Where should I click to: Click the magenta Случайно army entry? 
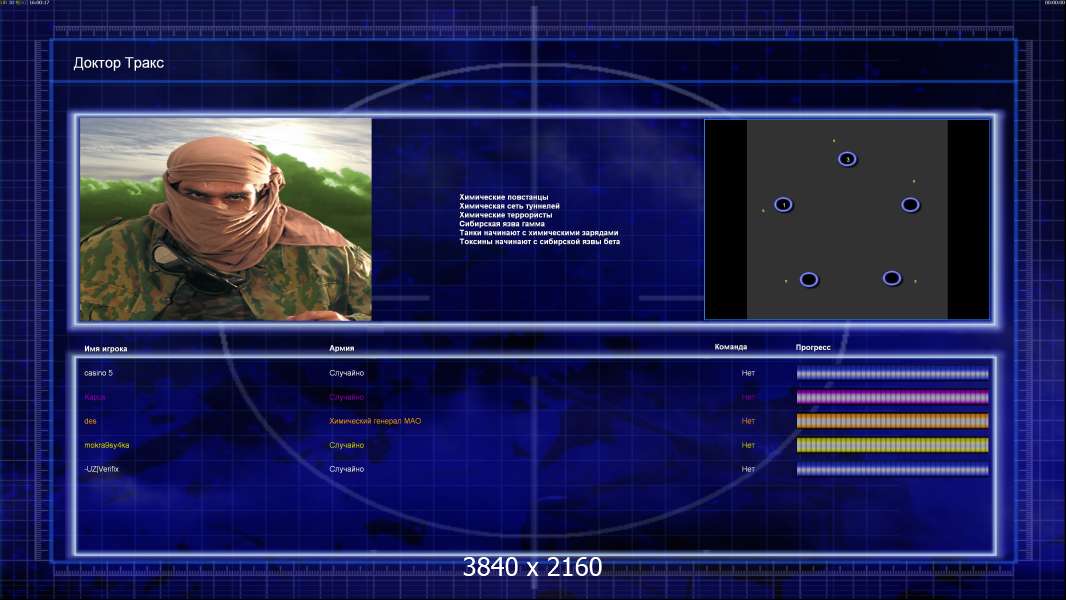[x=347, y=397]
